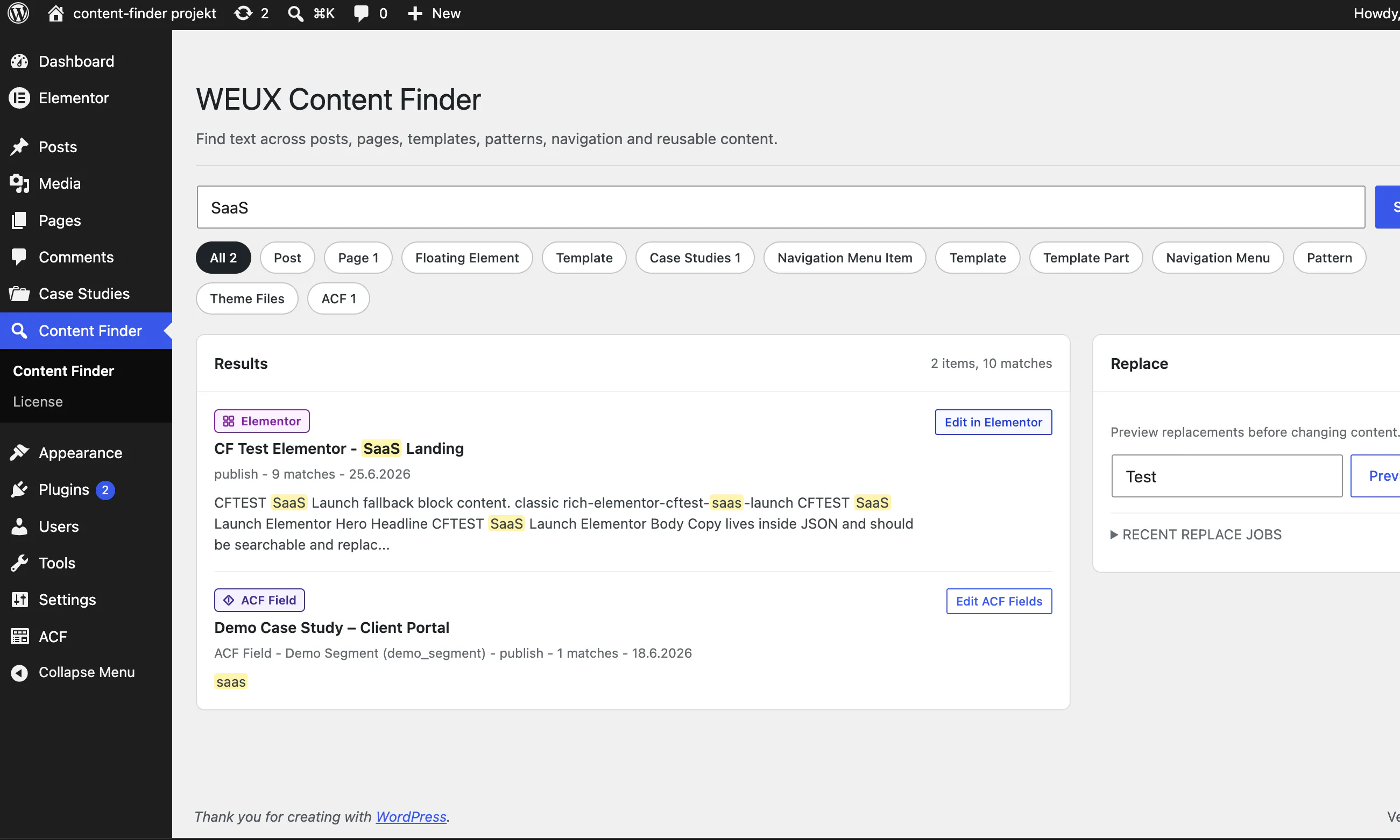
Task: Select the Navigation Menu filter pill
Action: click(1218, 258)
